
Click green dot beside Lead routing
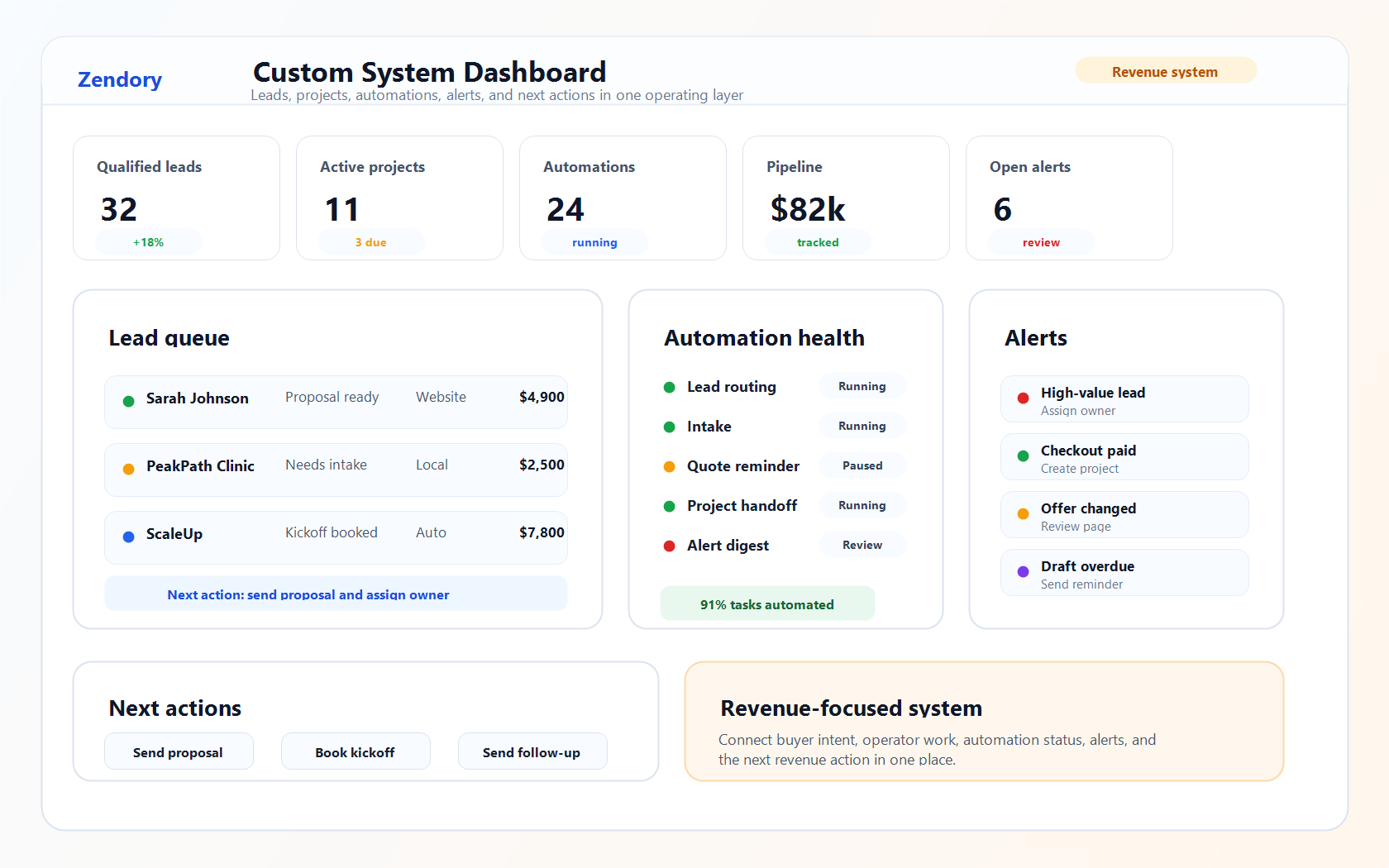tap(669, 387)
